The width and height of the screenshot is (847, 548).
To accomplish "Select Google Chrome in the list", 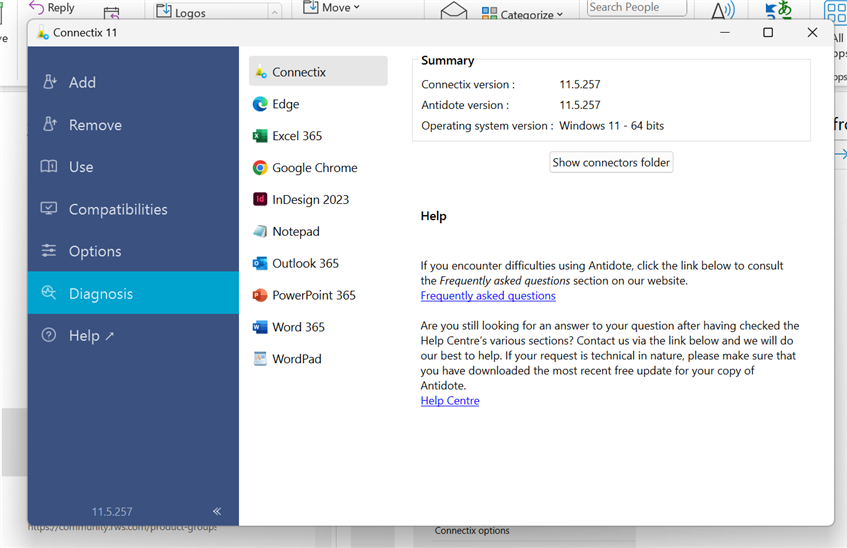I will [318, 168].
